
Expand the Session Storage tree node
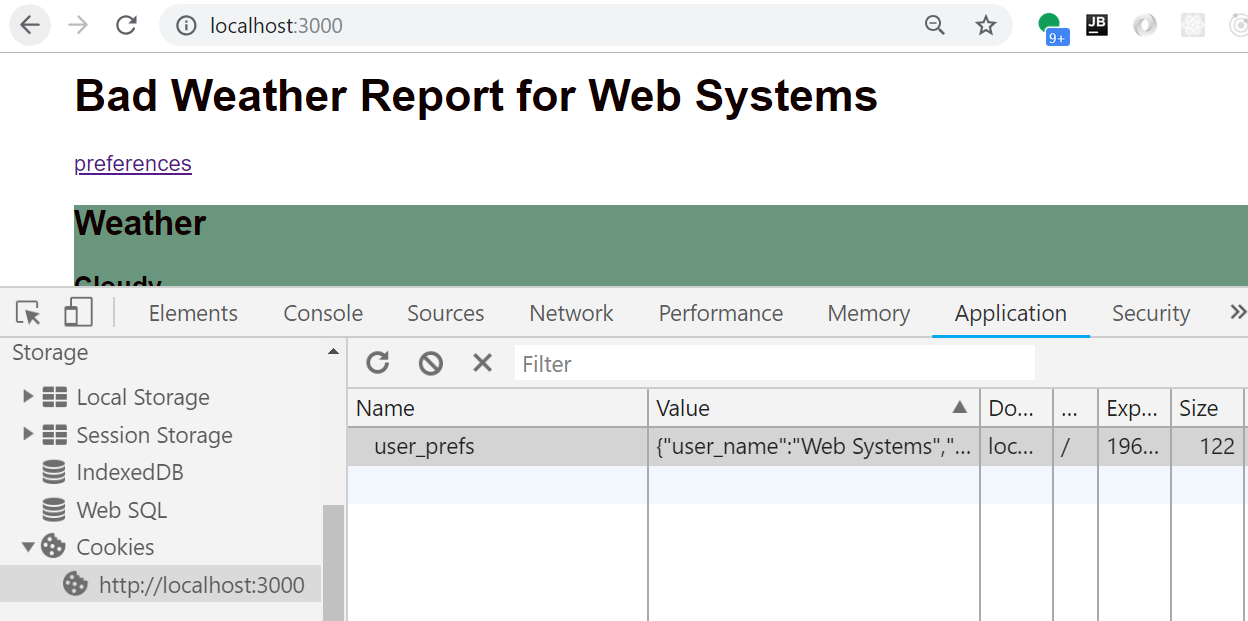28,435
